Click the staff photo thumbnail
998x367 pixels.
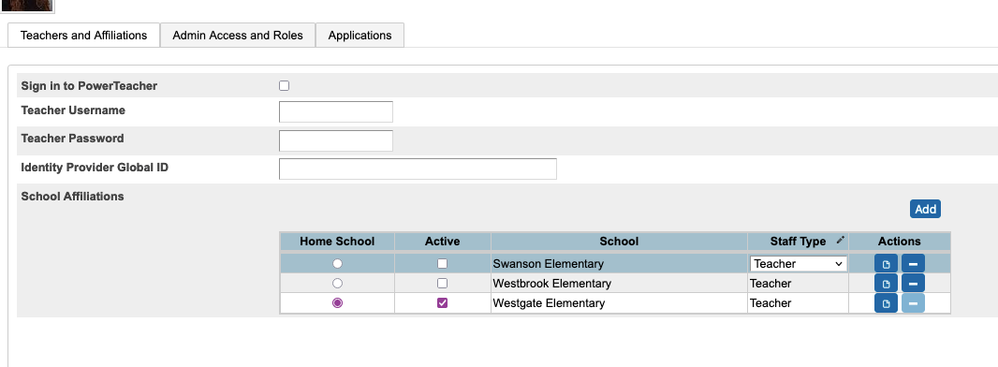click(27, 5)
